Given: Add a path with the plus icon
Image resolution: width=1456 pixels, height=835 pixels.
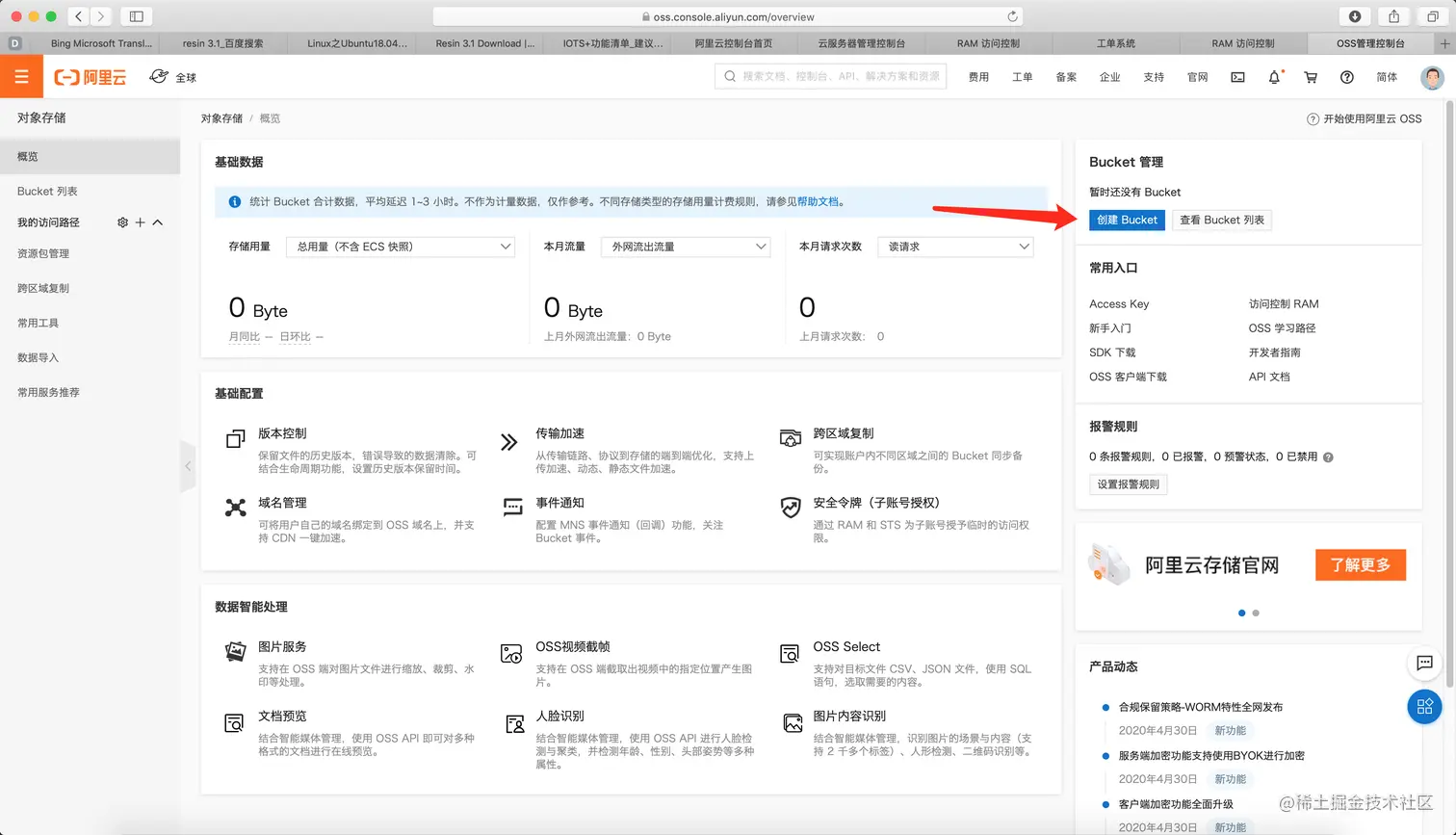Looking at the screenshot, I should (140, 222).
